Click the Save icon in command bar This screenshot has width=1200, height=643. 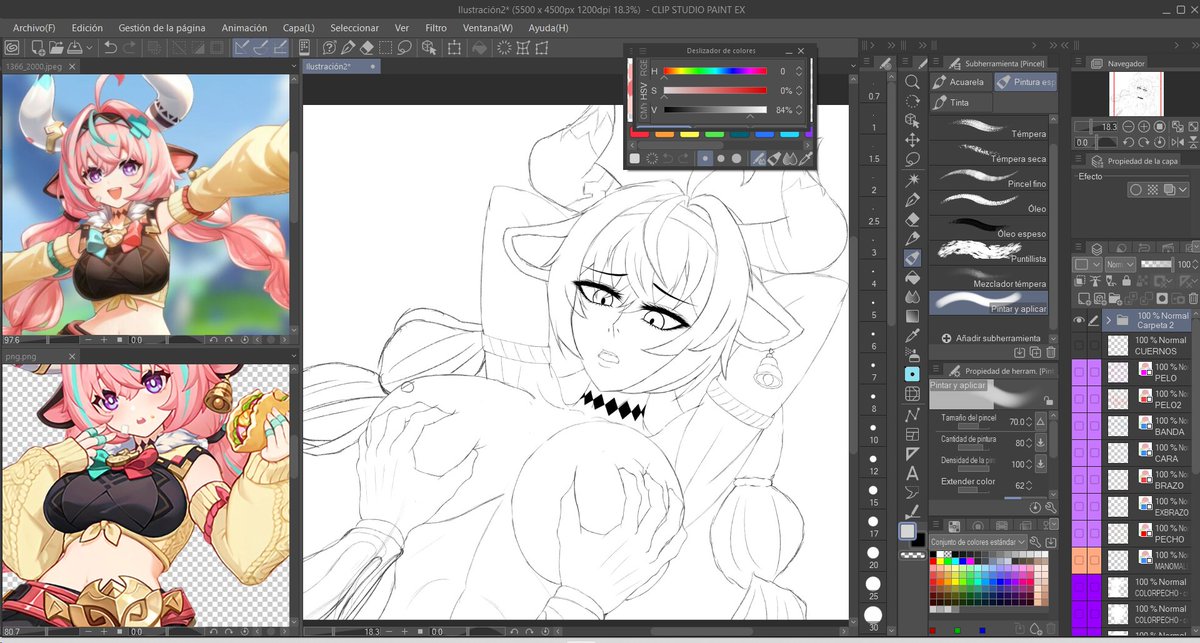[76, 47]
